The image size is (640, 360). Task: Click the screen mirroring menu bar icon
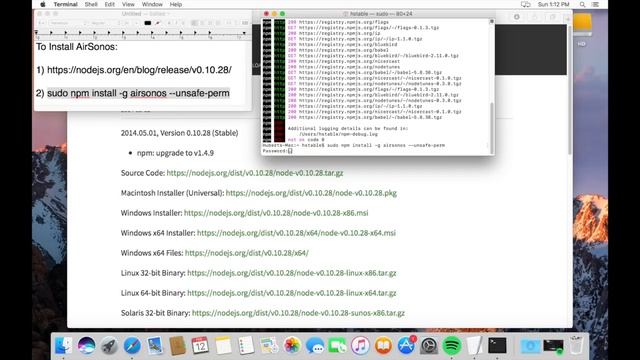tap(525, 4)
